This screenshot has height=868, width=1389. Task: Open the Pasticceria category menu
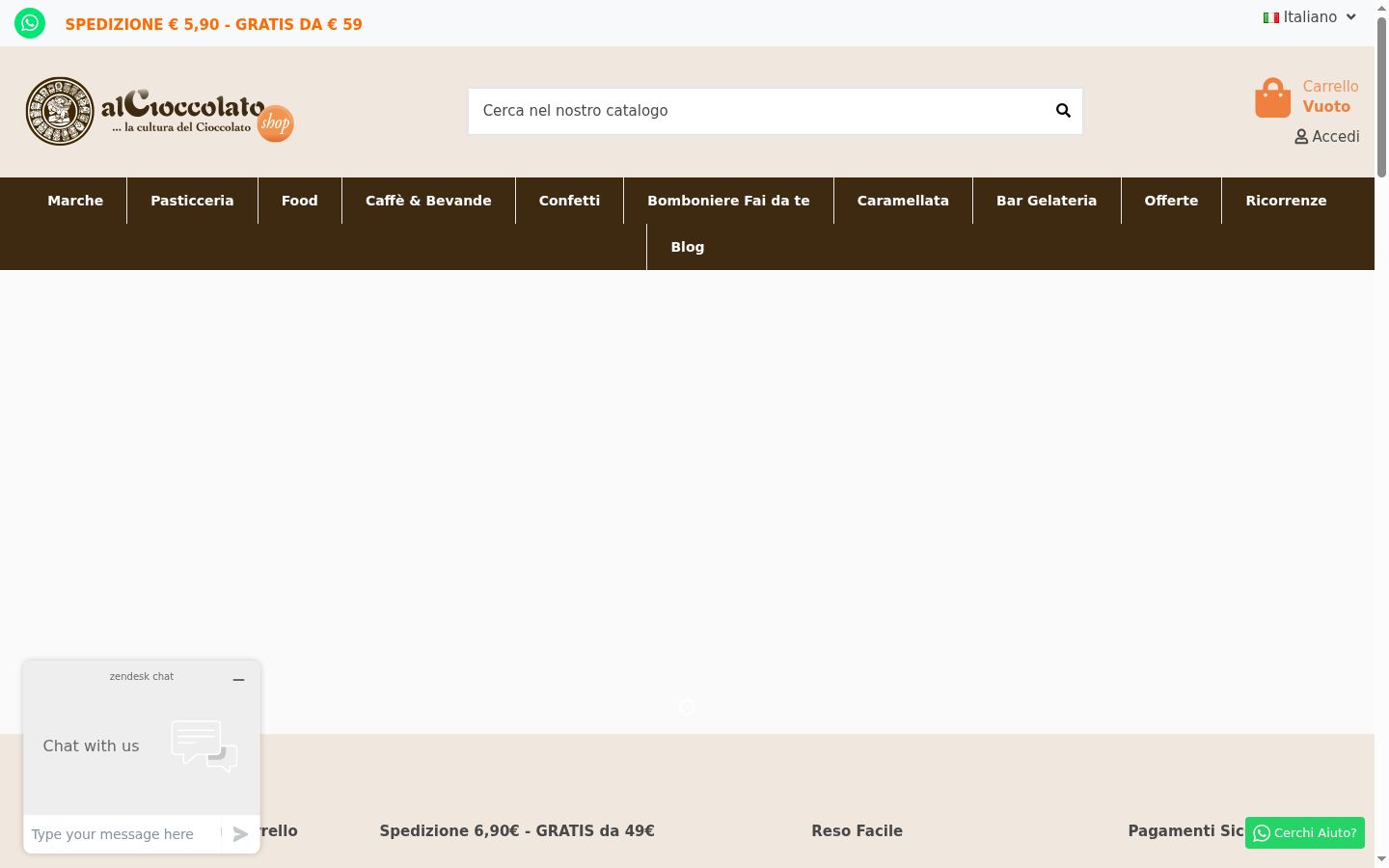click(192, 201)
